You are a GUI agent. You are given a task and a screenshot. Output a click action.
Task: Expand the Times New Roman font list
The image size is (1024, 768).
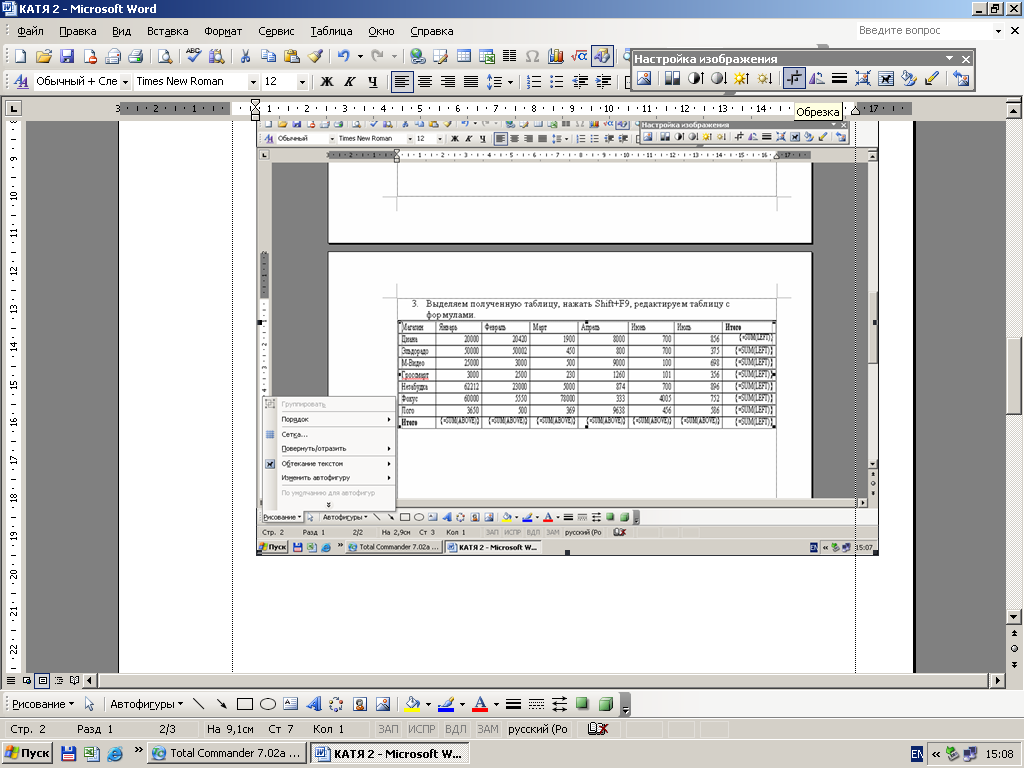click(253, 82)
